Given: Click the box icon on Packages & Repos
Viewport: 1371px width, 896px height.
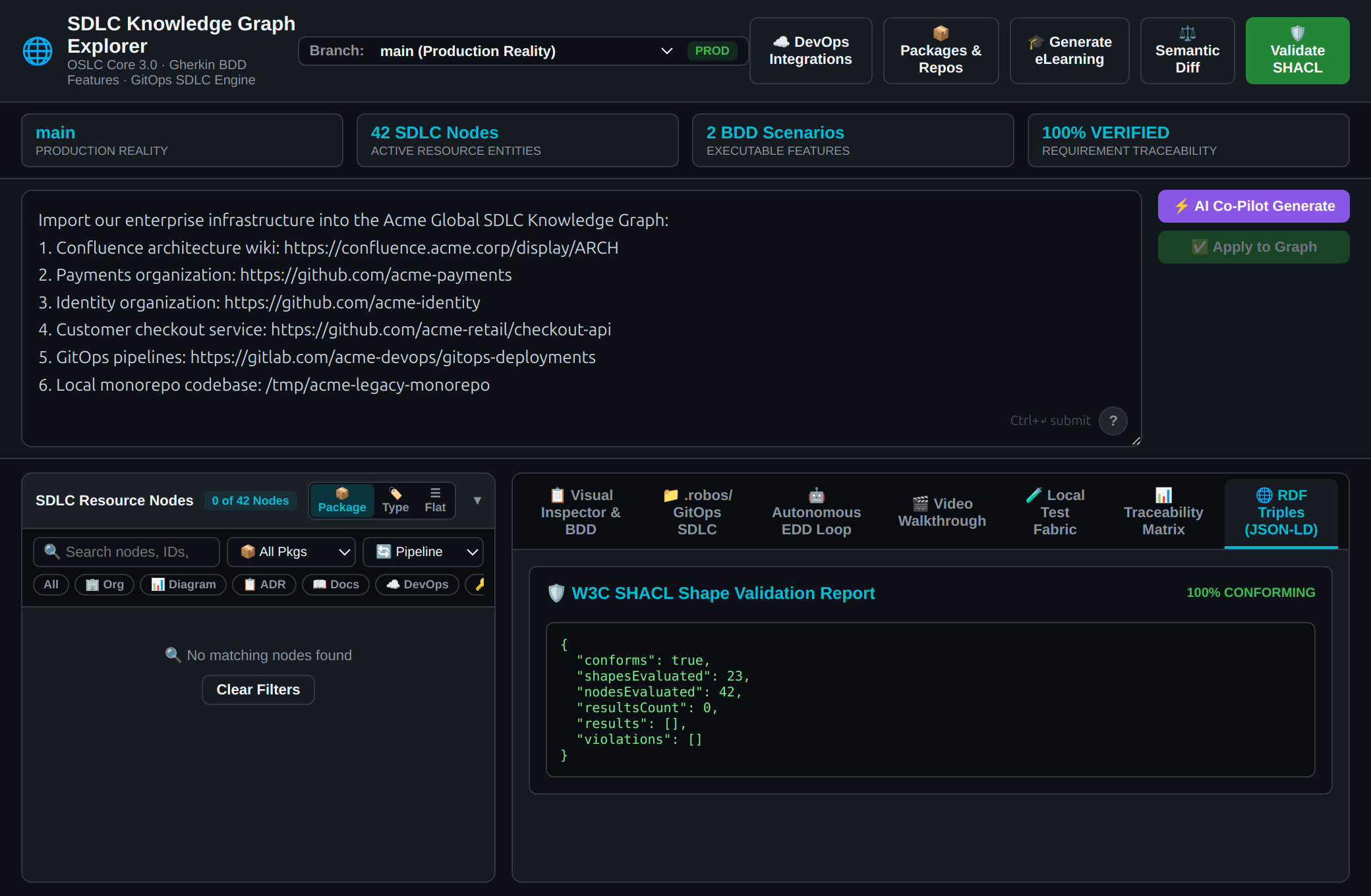Looking at the screenshot, I should [941, 33].
